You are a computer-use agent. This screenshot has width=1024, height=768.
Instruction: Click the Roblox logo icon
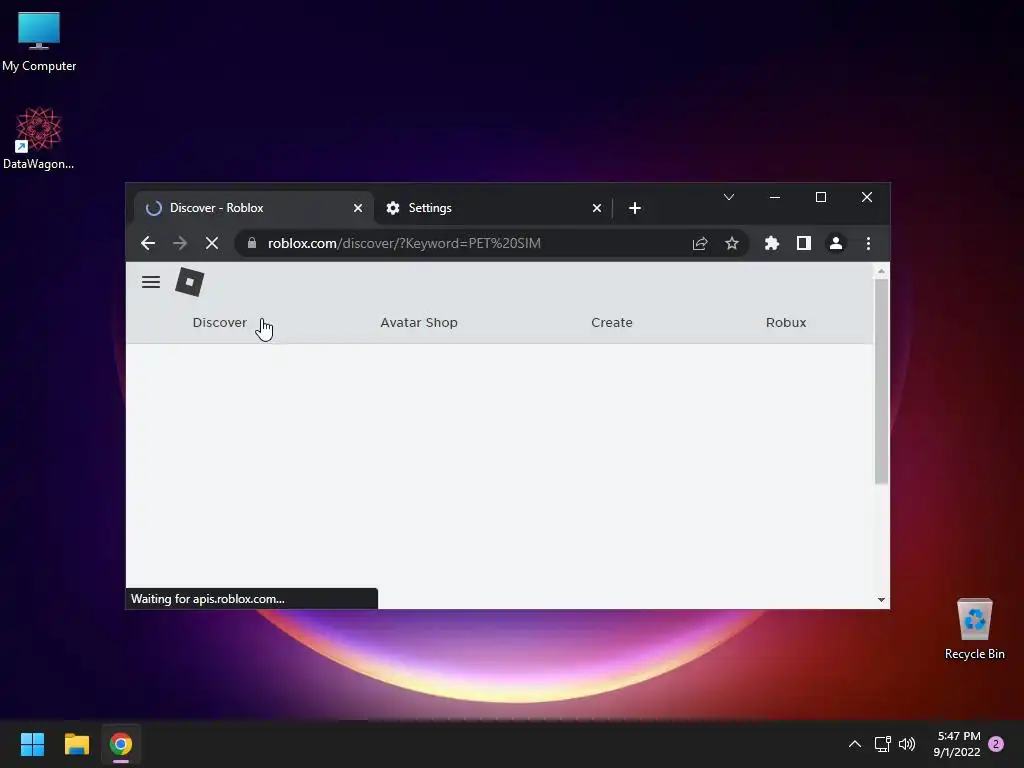[x=190, y=282]
